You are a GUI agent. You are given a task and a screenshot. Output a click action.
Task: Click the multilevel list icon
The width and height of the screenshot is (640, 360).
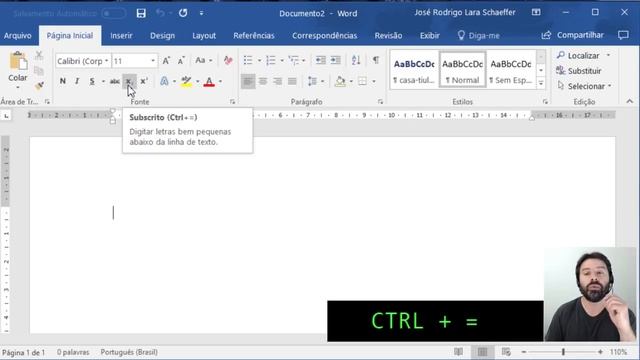(294, 60)
